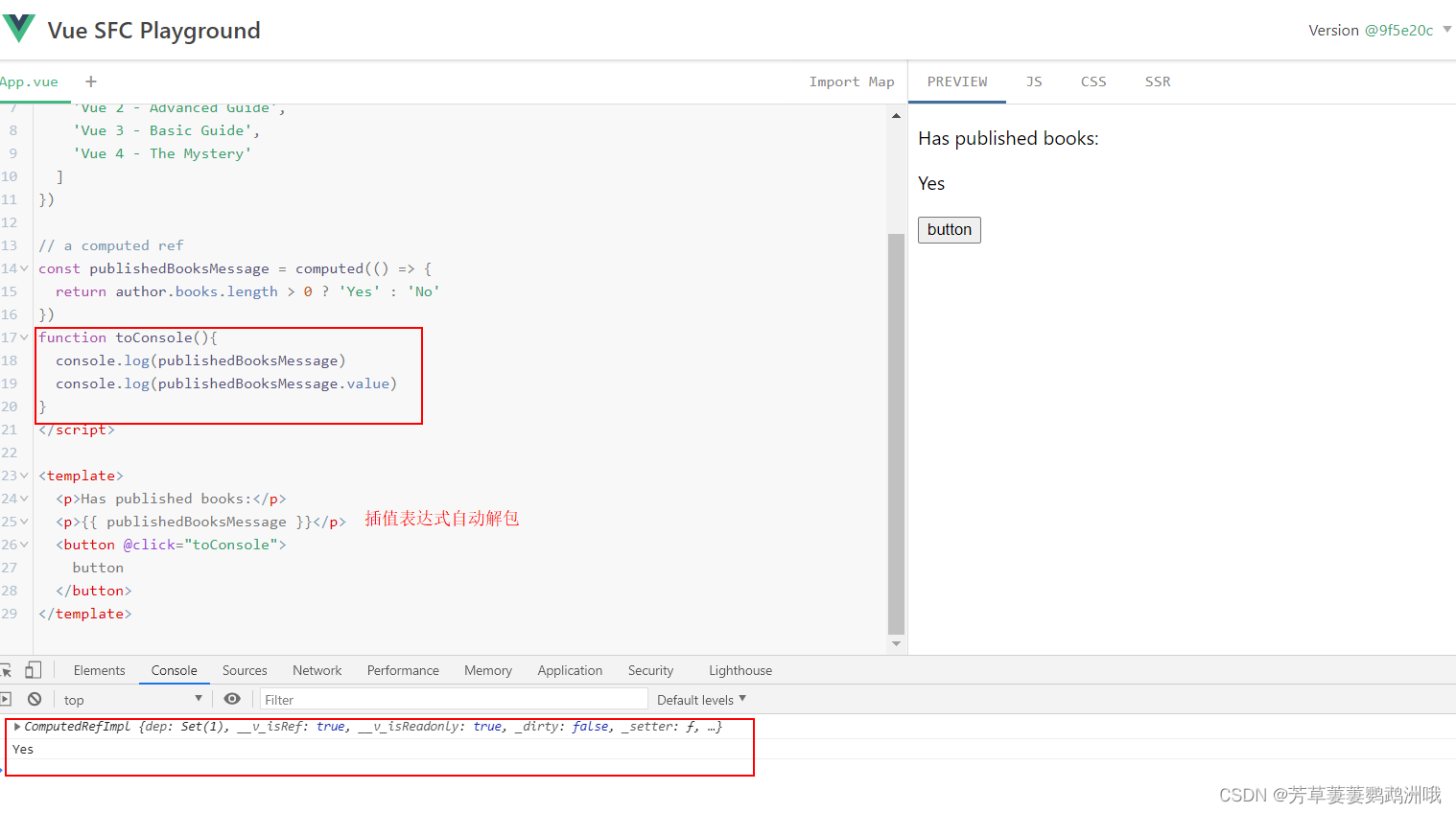Screen dimensions: 1456x813
Task: Open the Network panel in DevTools
Action: (x=317, y=669)
